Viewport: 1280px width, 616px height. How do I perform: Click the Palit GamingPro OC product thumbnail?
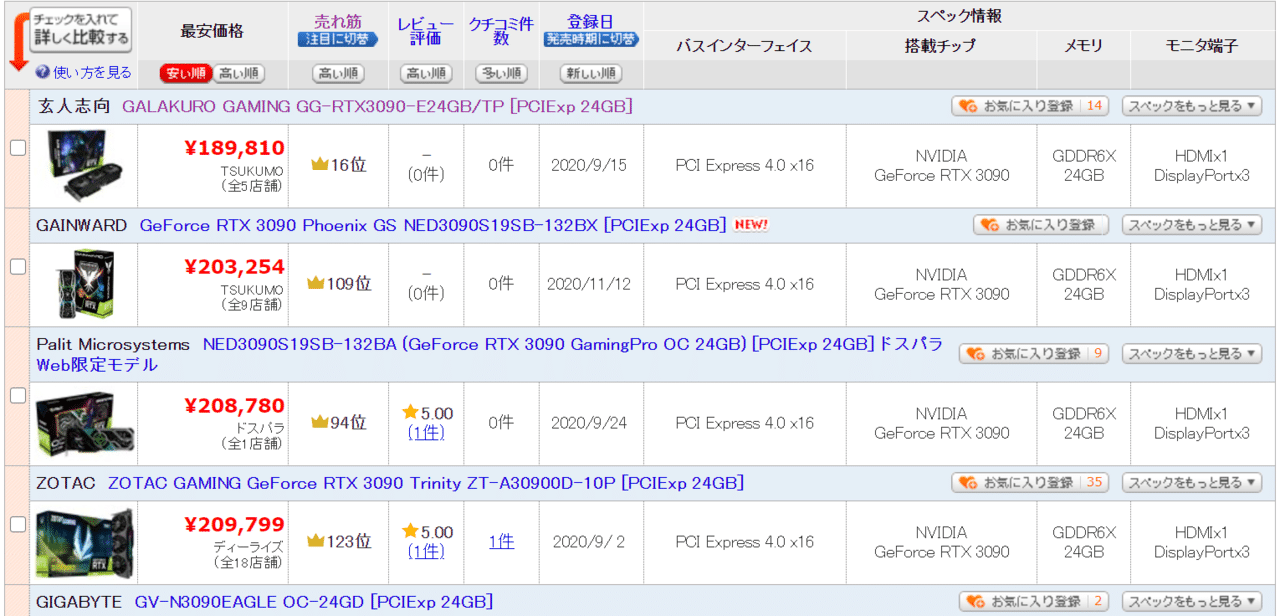pos(85,423)
